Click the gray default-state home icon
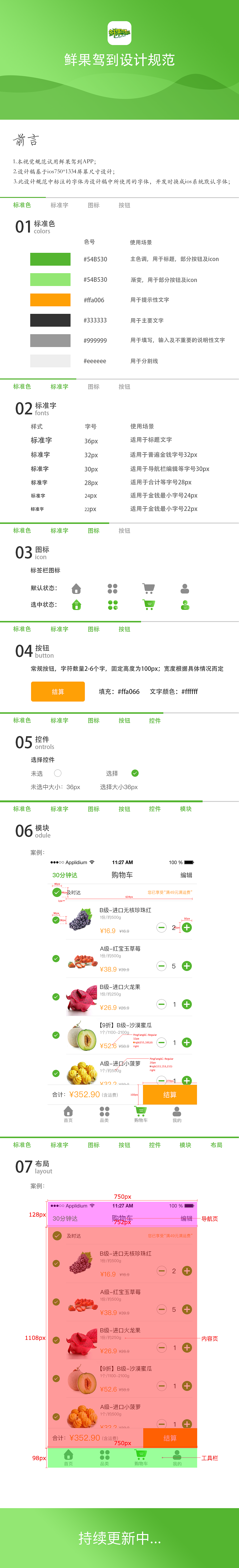 [76, 589]
